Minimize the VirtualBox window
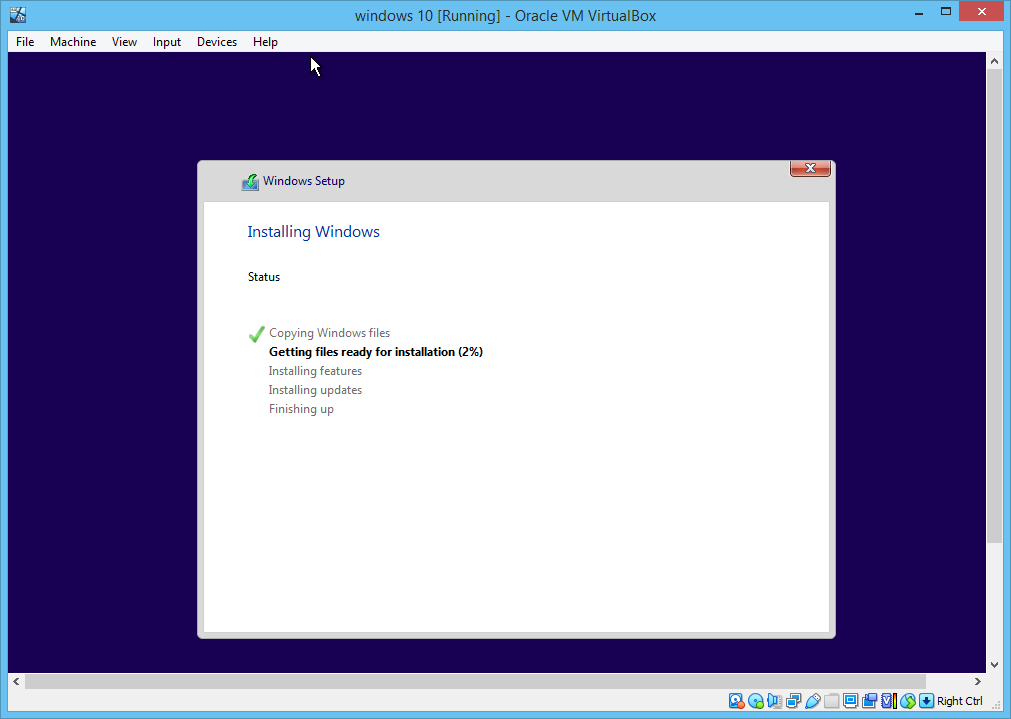The image size is (1011, 719). coord(919,12)
